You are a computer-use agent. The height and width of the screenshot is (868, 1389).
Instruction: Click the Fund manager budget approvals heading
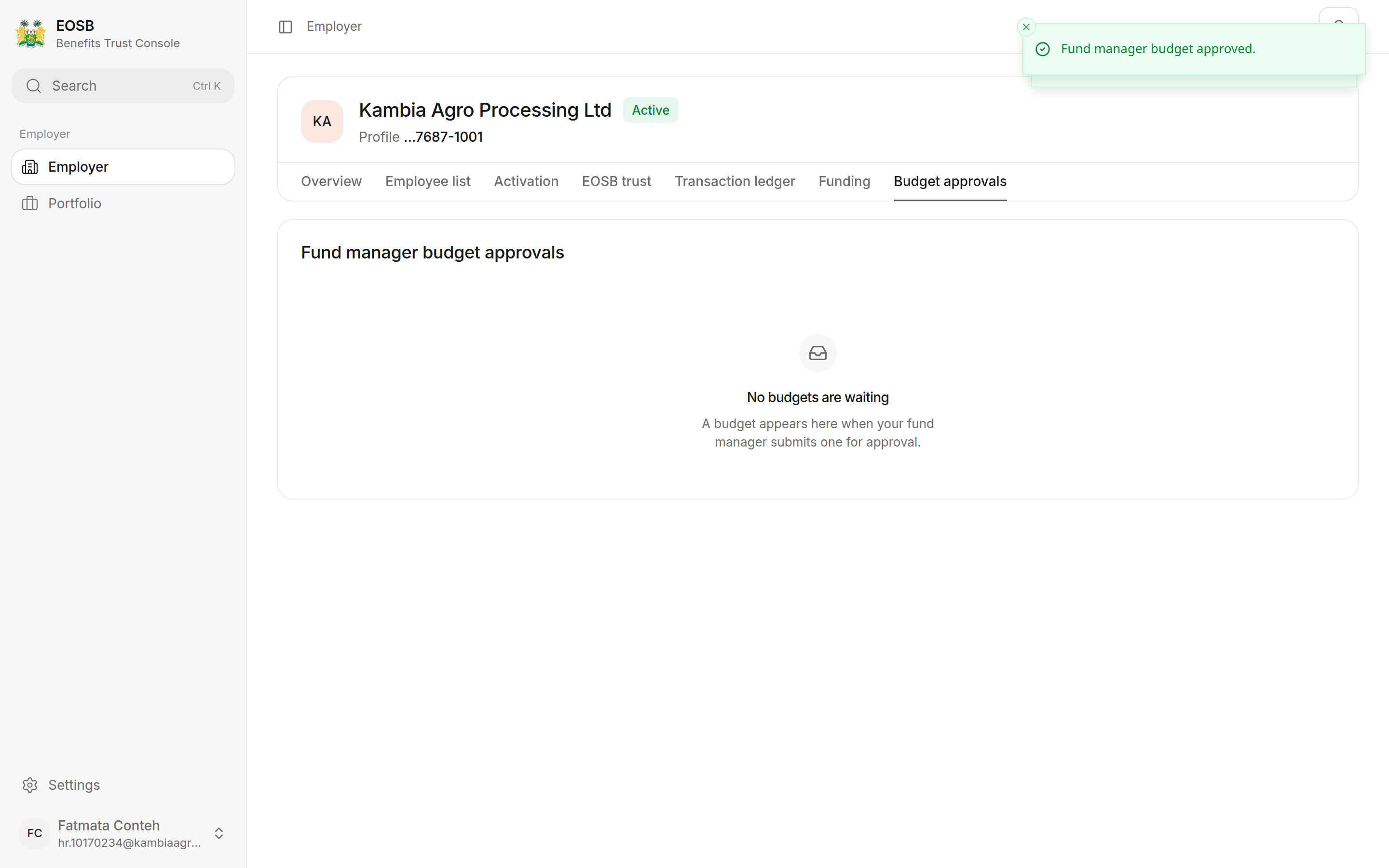tap(432, 253)
